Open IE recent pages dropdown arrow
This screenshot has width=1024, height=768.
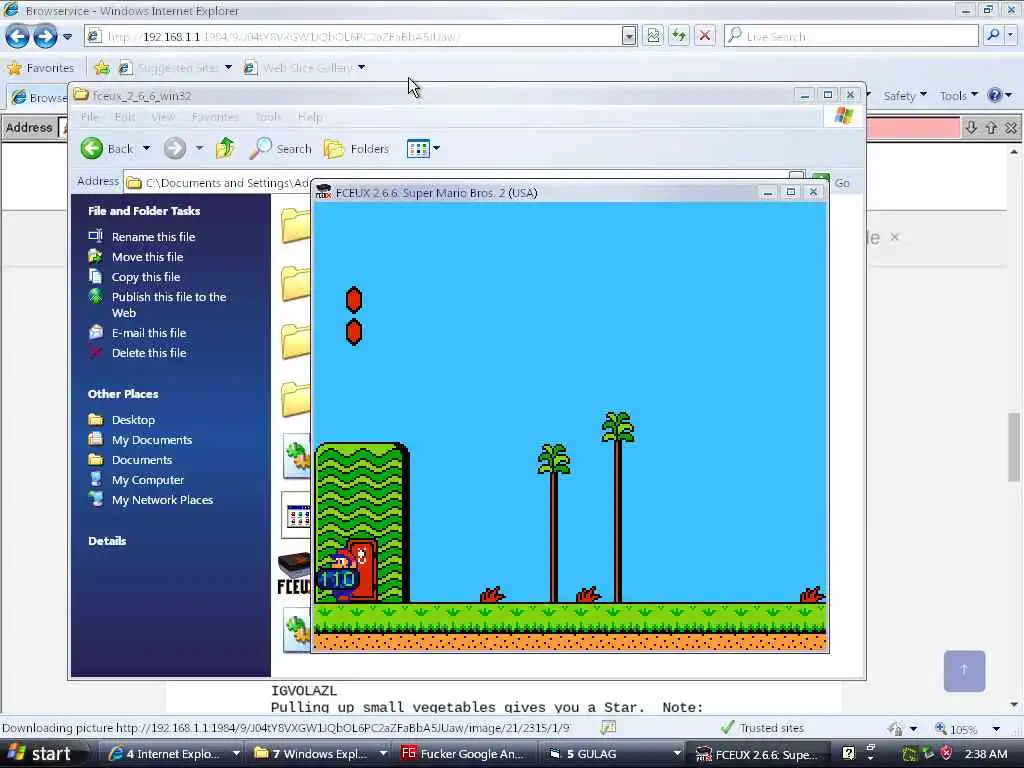click(x=67, y=37)
